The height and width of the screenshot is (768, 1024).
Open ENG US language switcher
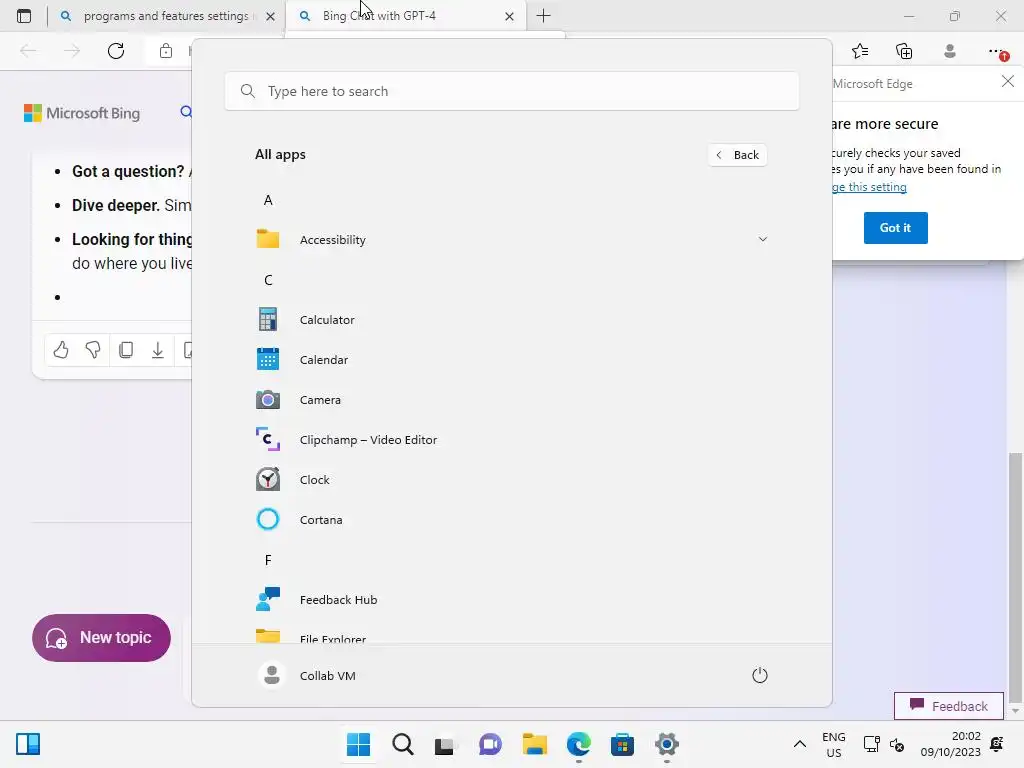[834, 744]
